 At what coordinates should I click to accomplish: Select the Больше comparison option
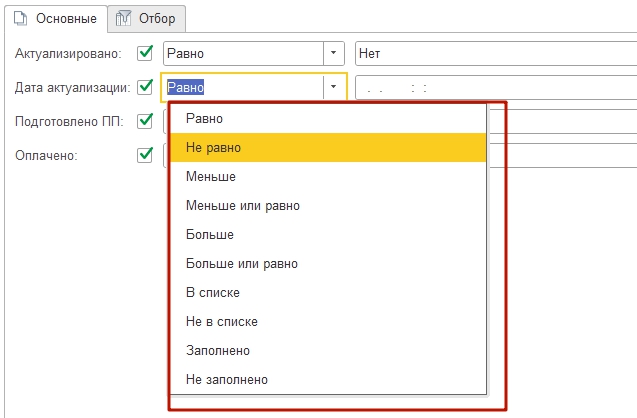click(209, 235)
